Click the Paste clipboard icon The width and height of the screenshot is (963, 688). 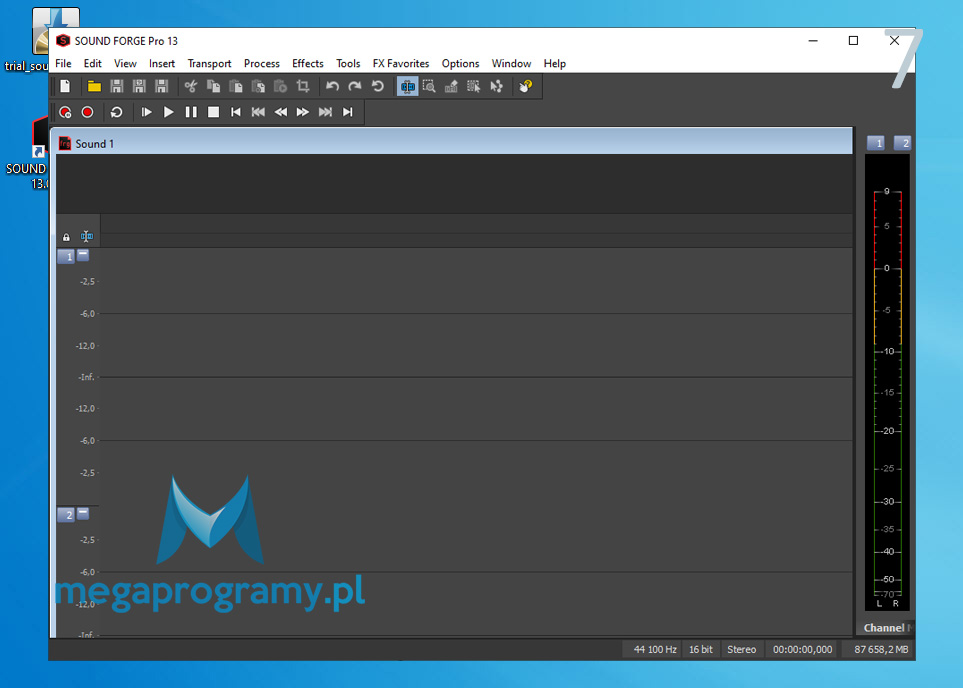click(236, 87)
